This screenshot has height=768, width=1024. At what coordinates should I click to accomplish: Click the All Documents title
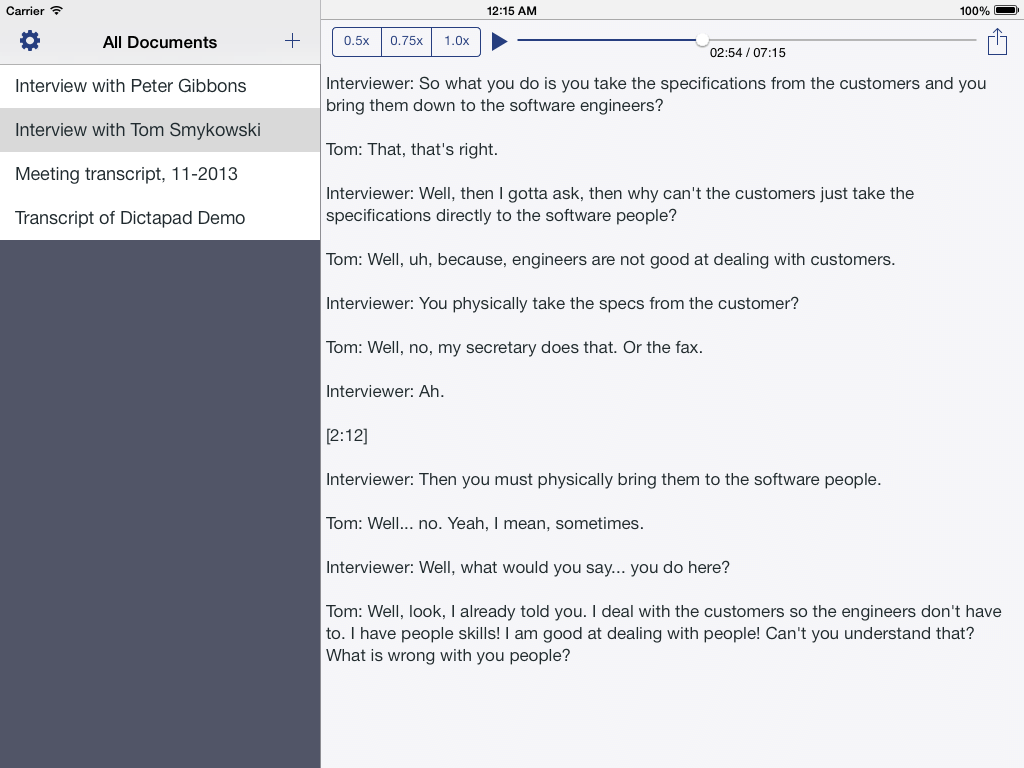pyautogui.click(x=160, y=42)
